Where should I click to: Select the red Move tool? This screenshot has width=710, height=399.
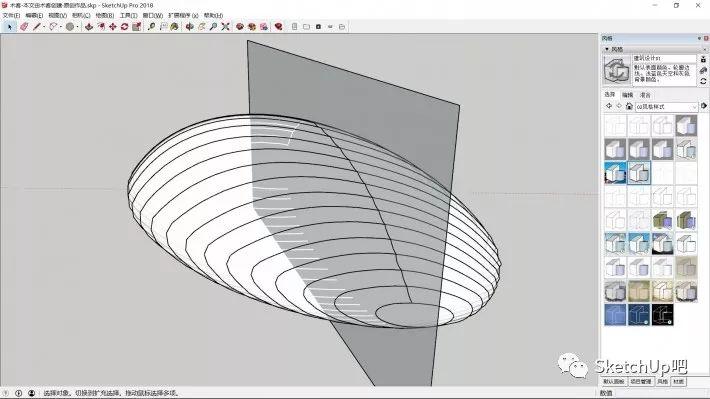click(x=113, y=27)
